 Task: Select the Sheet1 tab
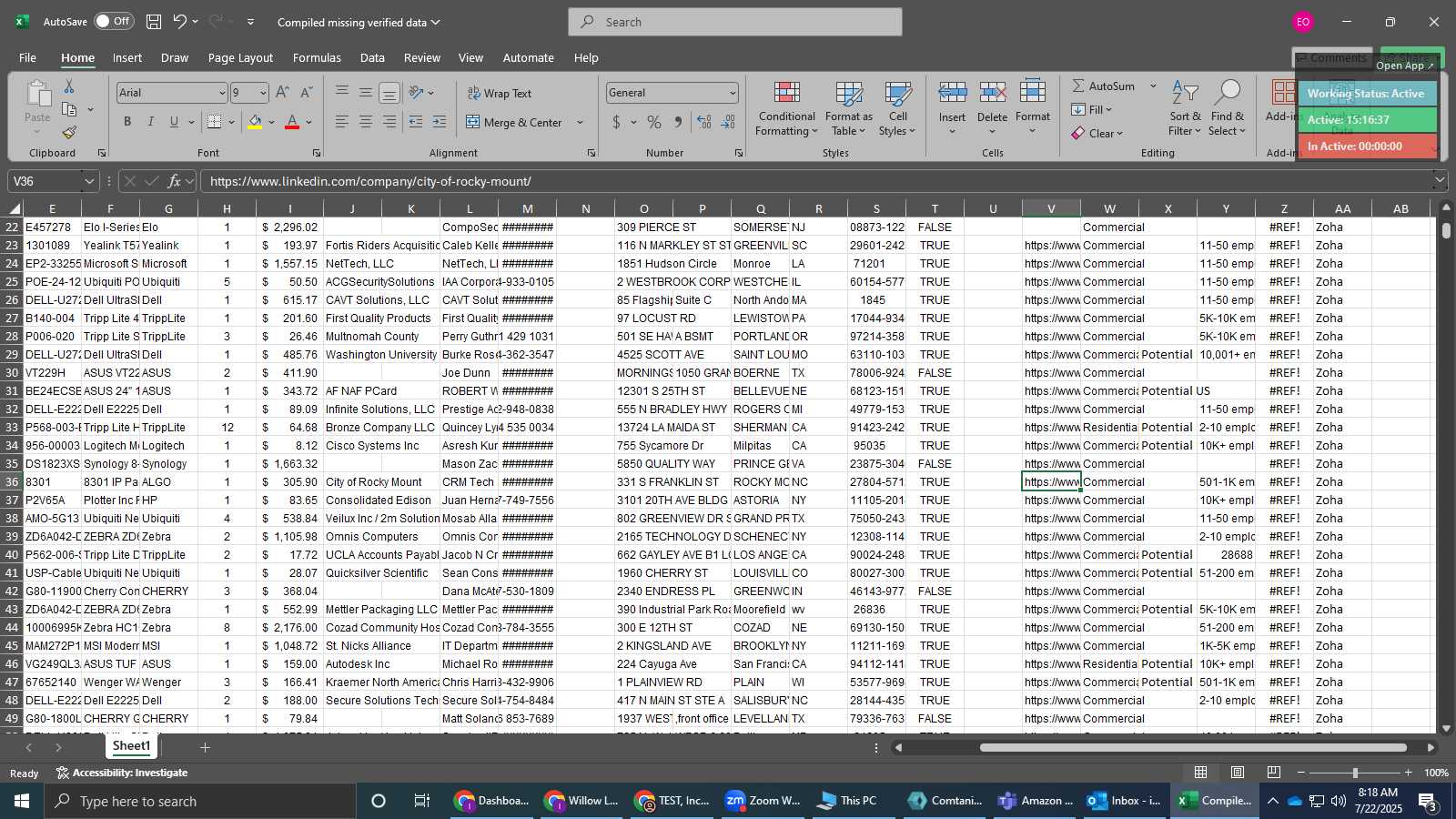tap(131, 746)
